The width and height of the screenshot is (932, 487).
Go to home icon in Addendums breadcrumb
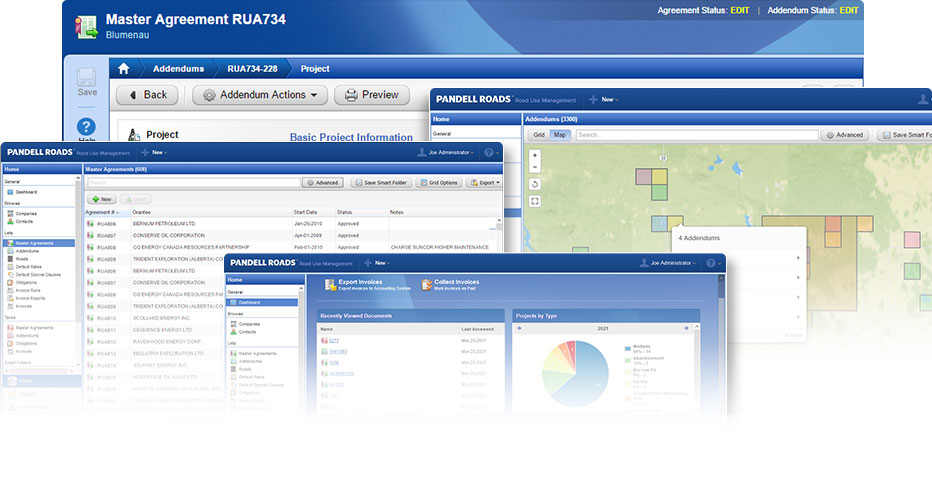[124, 68]
